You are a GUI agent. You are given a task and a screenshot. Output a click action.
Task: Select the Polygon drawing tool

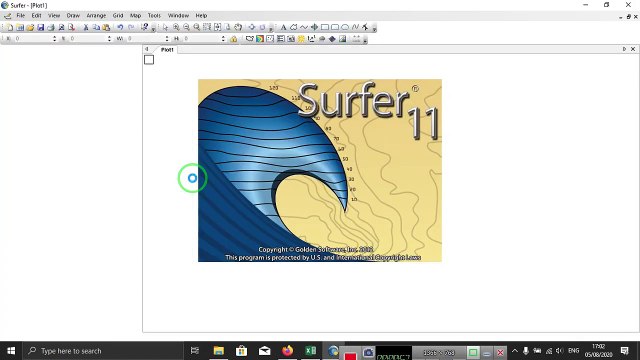click(x=293, y=27)
